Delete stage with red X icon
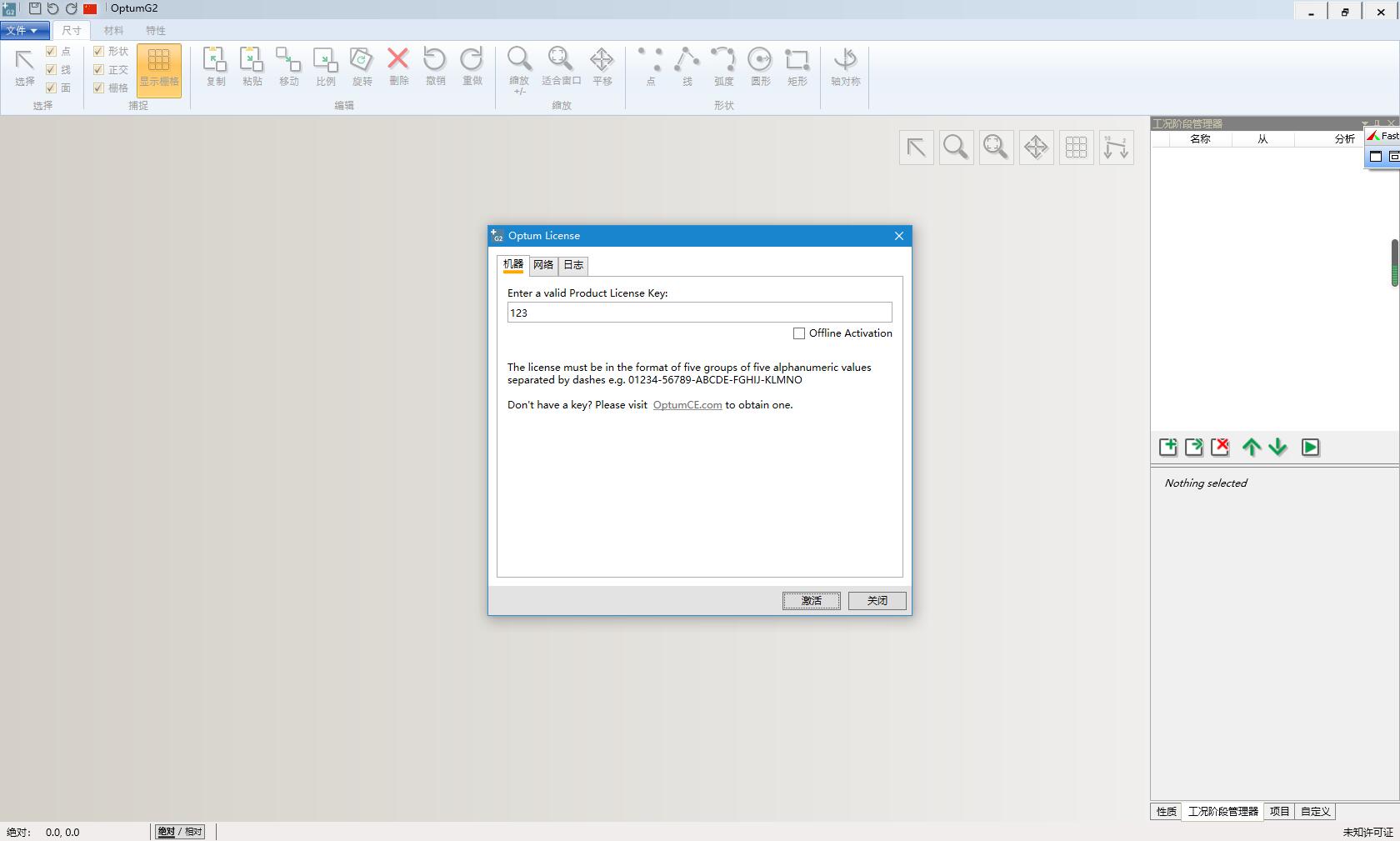Image resolution: width=1400 pixels, height=841 pixels. (1221, 447)
